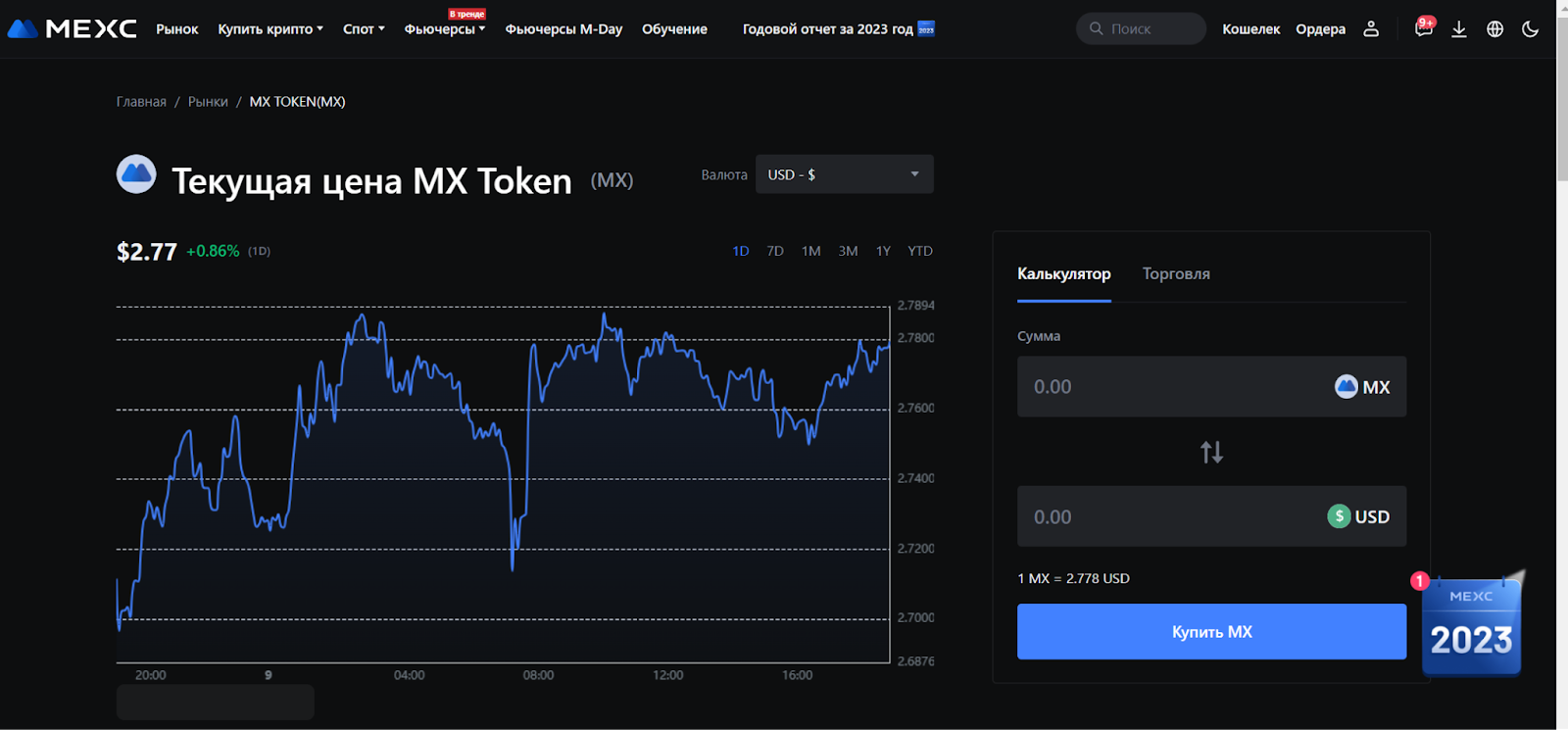Open the Рынок menu item
This screenshot has height=730, width=1568.
tap(177, 28)
